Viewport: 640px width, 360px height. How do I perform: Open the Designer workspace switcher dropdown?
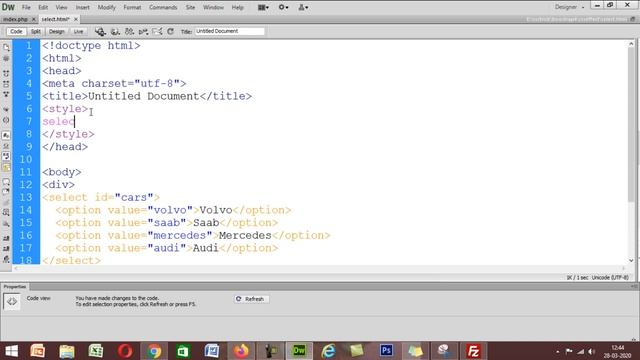tap(569, 7)
